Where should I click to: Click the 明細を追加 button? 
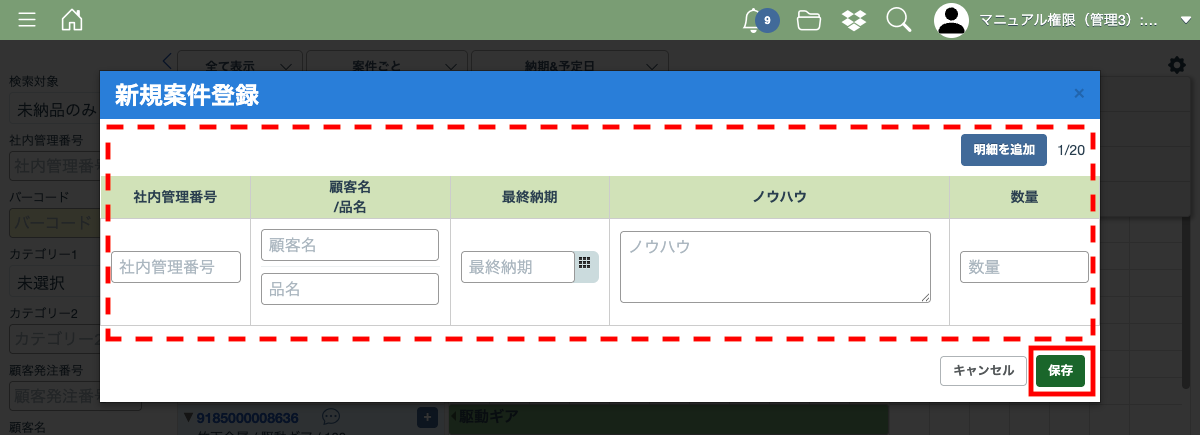tap(1004, 149)
